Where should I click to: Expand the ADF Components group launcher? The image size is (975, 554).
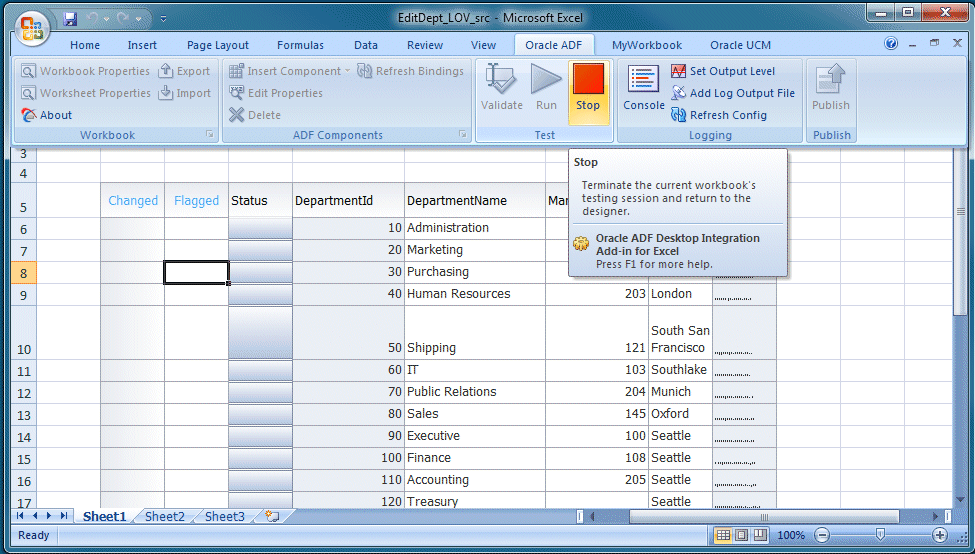click(x=463, y=134)
